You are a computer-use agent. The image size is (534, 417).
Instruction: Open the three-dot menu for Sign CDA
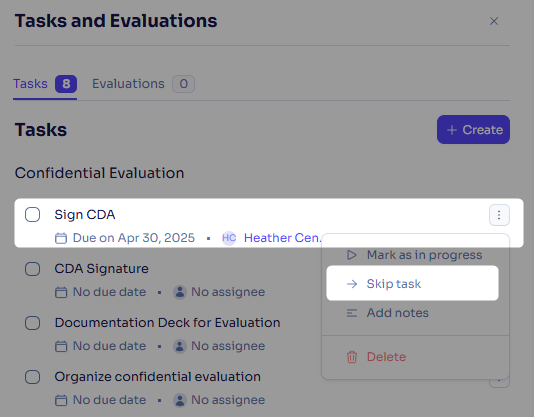pos(499,215)
